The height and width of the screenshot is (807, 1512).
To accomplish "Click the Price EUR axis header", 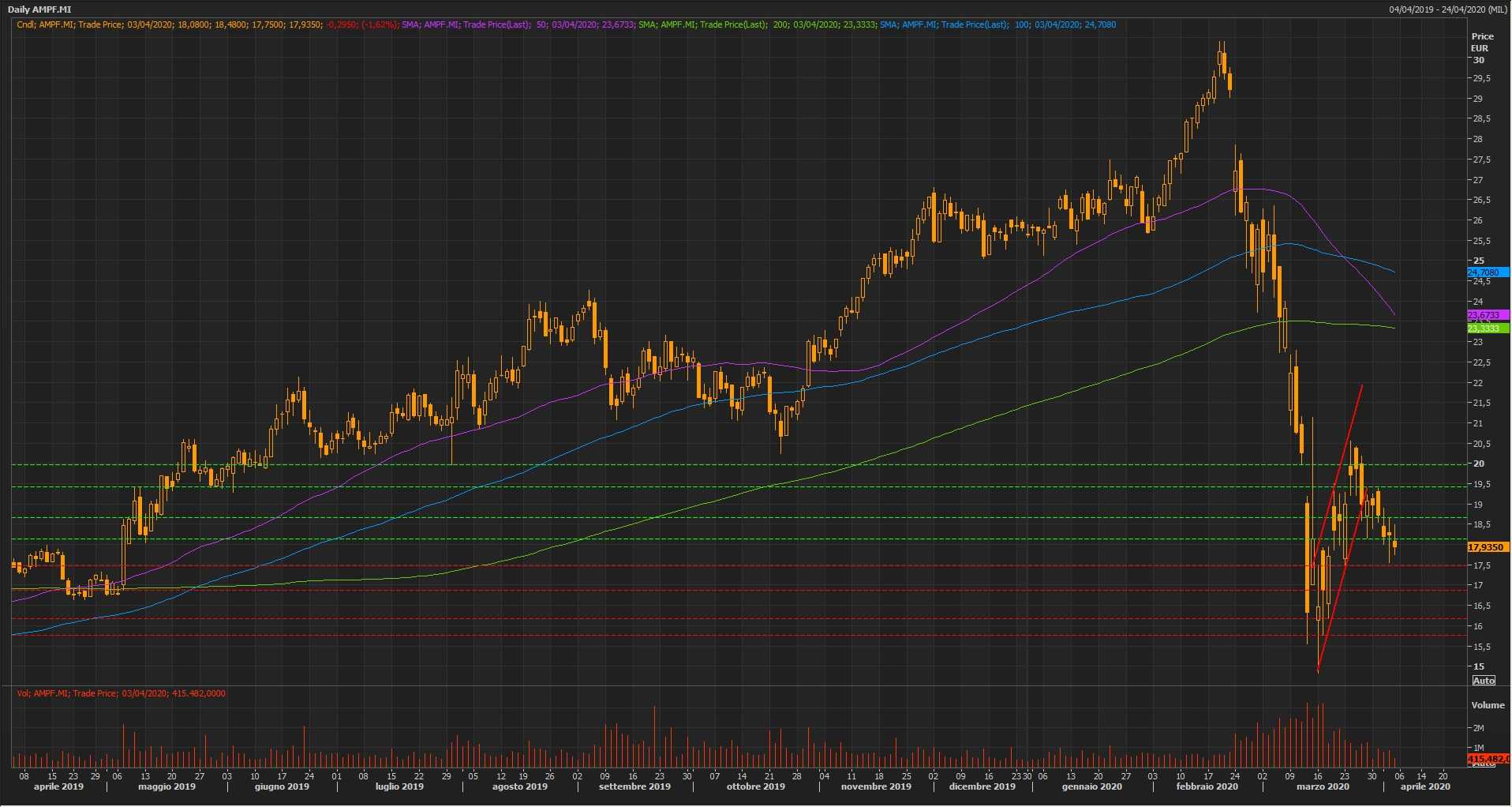I will [x=1482, y=42].
